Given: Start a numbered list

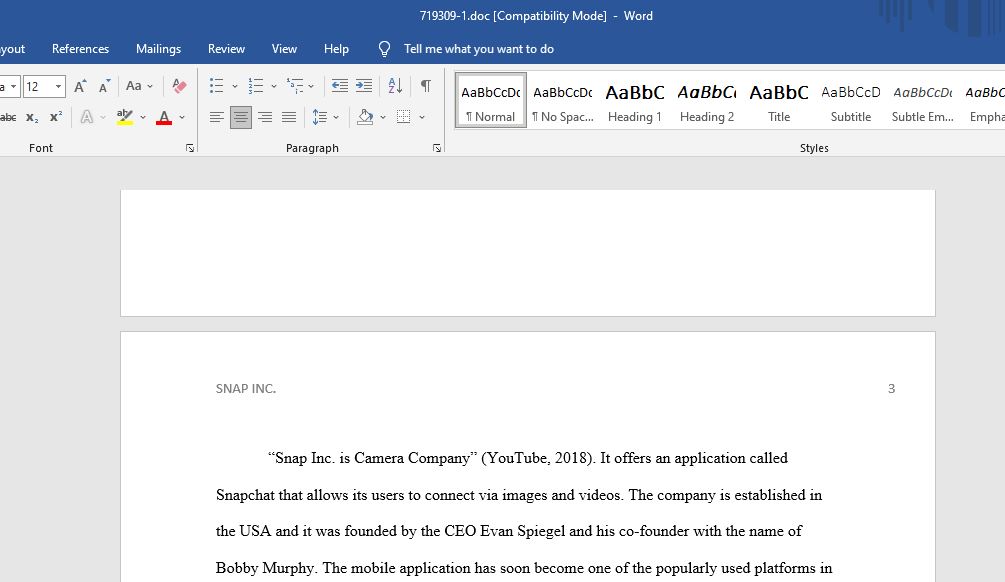Looking at the screenshot, I should coord(256,86).
